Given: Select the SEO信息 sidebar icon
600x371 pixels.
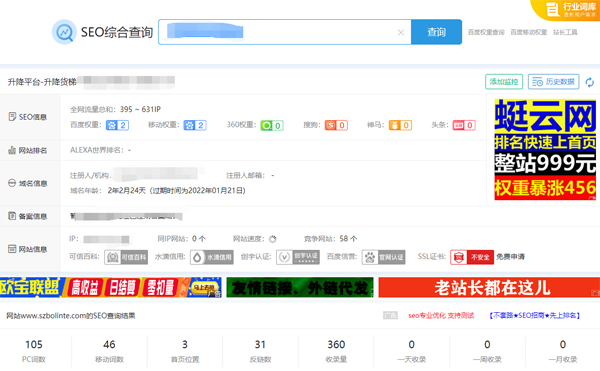Looking at the screenshot, I should tap(12, 117).
